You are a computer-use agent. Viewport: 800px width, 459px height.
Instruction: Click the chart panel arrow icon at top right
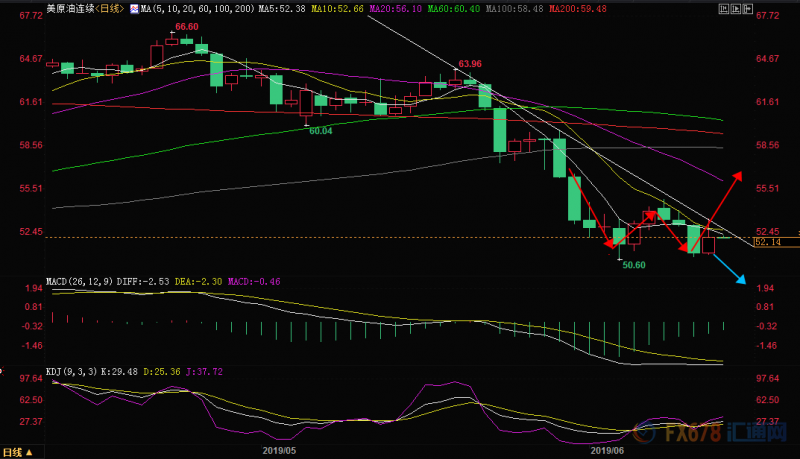(747, 9)
